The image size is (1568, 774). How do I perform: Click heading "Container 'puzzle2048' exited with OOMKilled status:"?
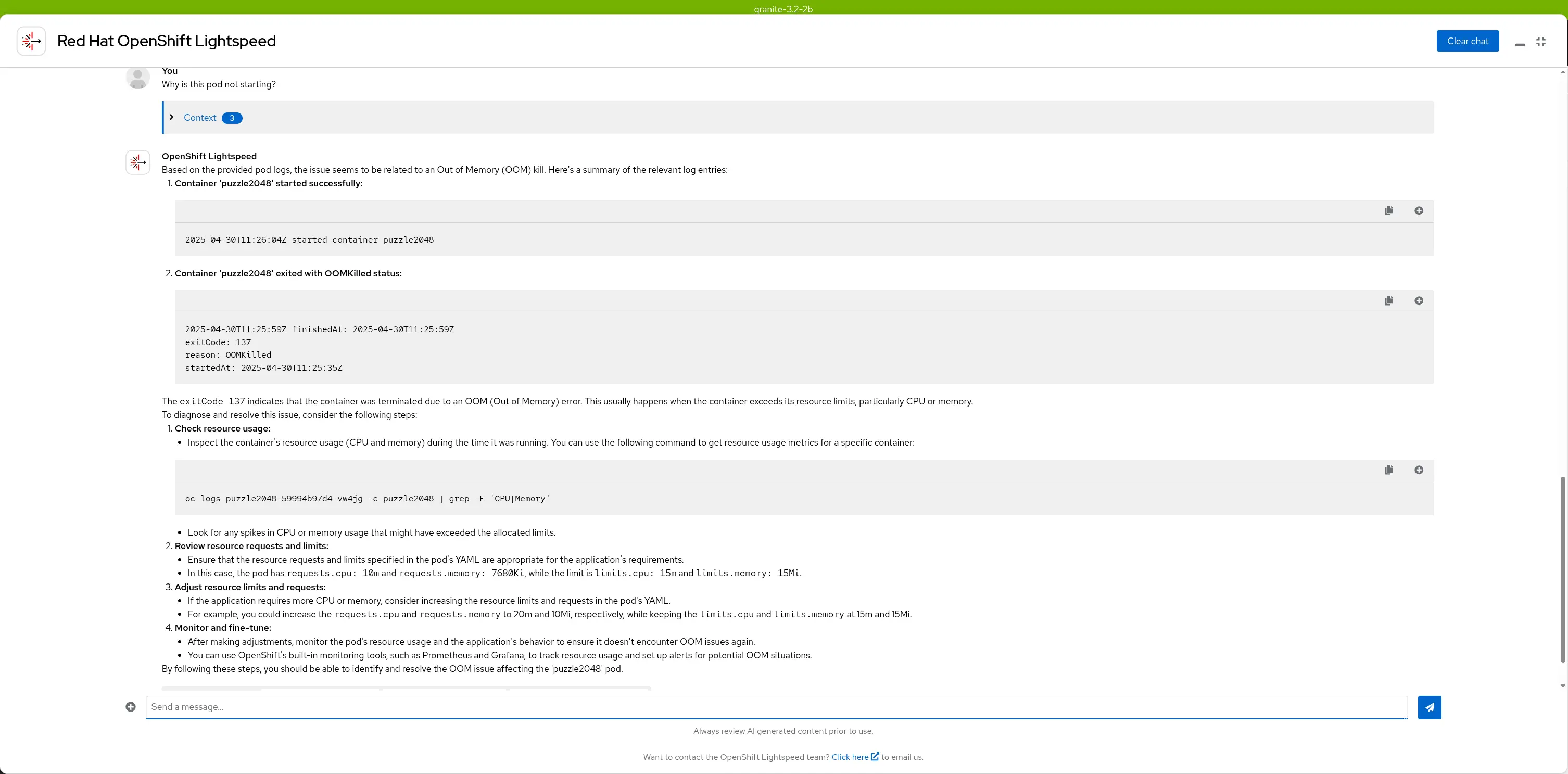click(x=288, y=273)
